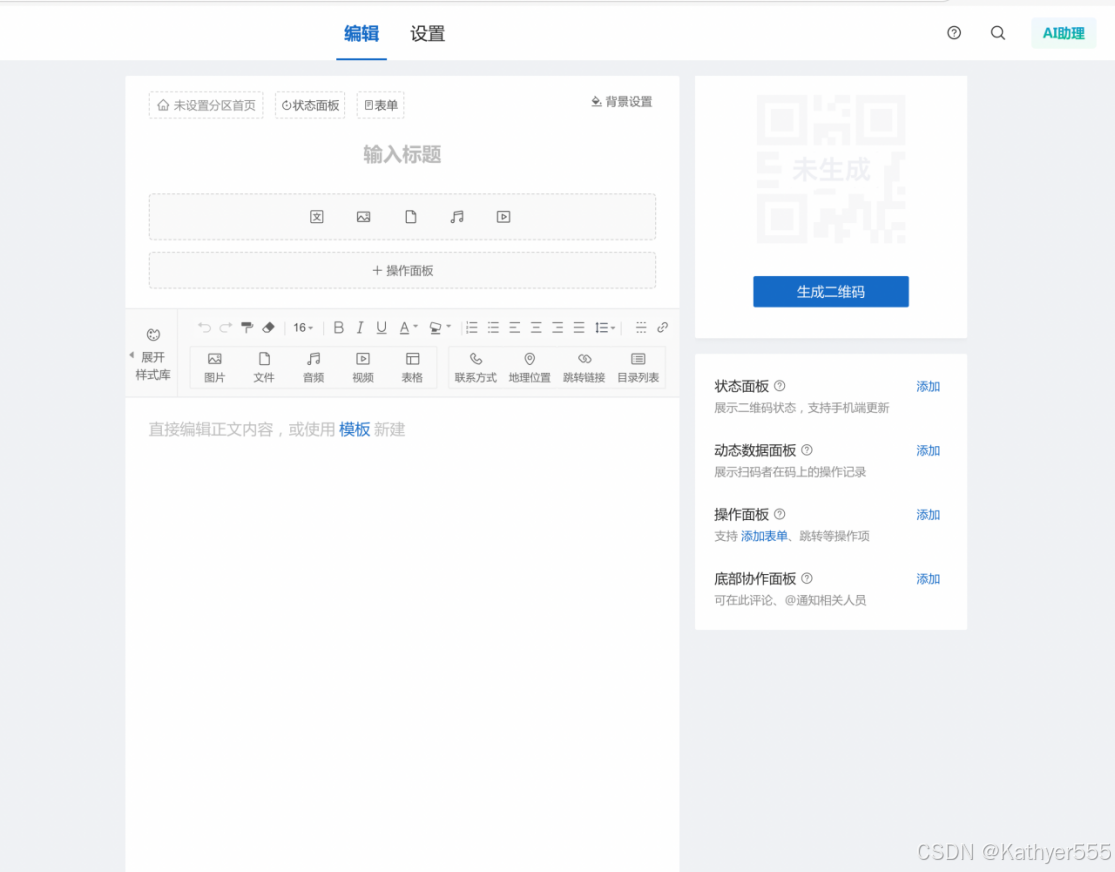
Task: Click the file icon in placeholder box
Action: 410,217
